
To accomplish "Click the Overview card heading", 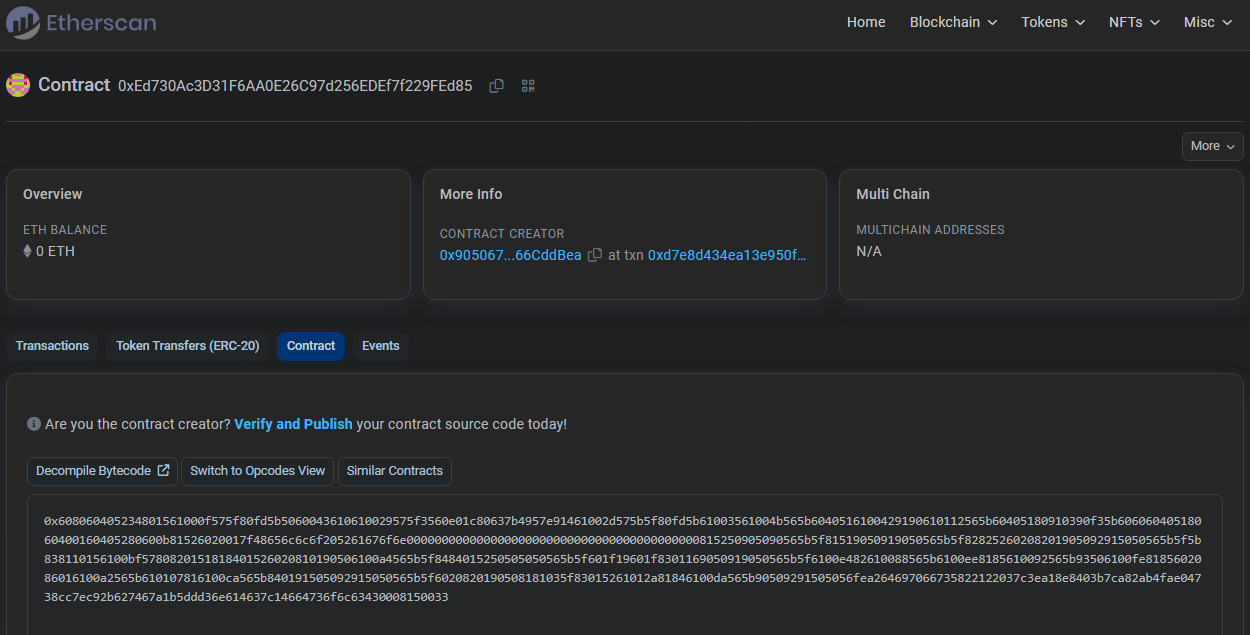I will coord(53,194).
